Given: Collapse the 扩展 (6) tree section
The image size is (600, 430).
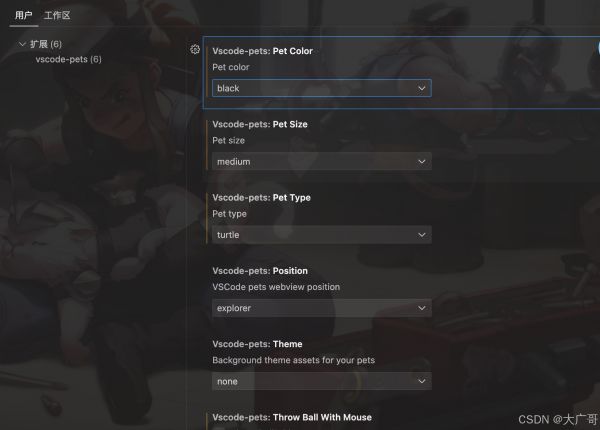Looking at the screenshot, I should point(22,44).
